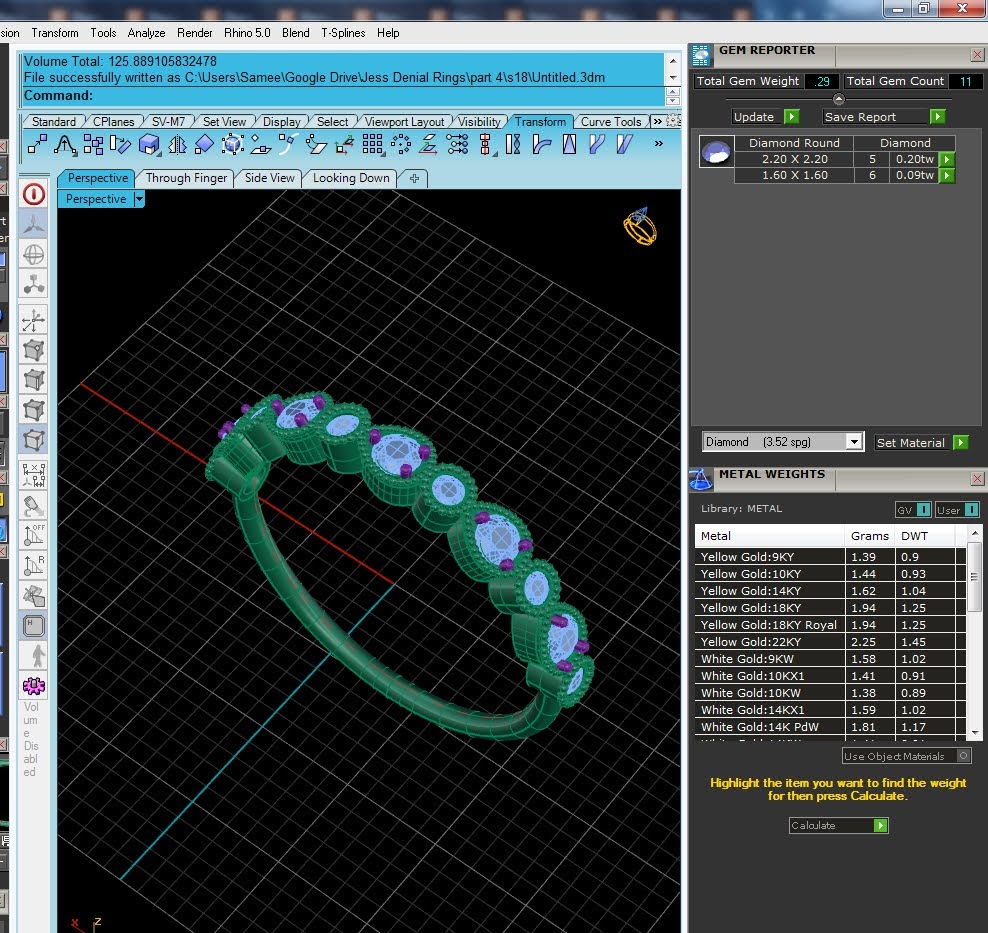
Task: Click the axes gumball icon in sidebar
Action: pos(34,320)
